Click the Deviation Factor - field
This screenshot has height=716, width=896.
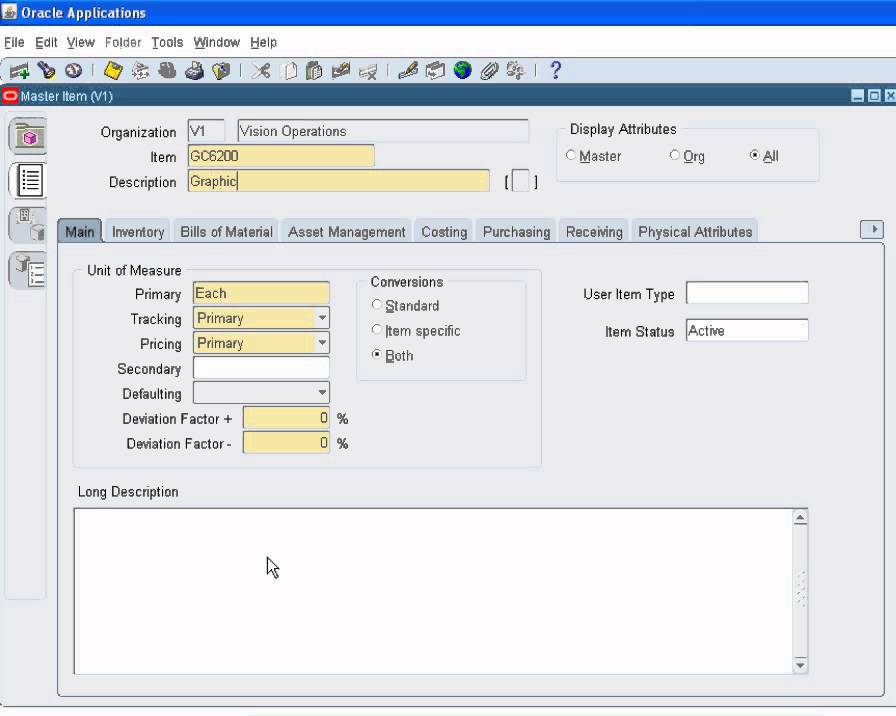coord(286,443)
